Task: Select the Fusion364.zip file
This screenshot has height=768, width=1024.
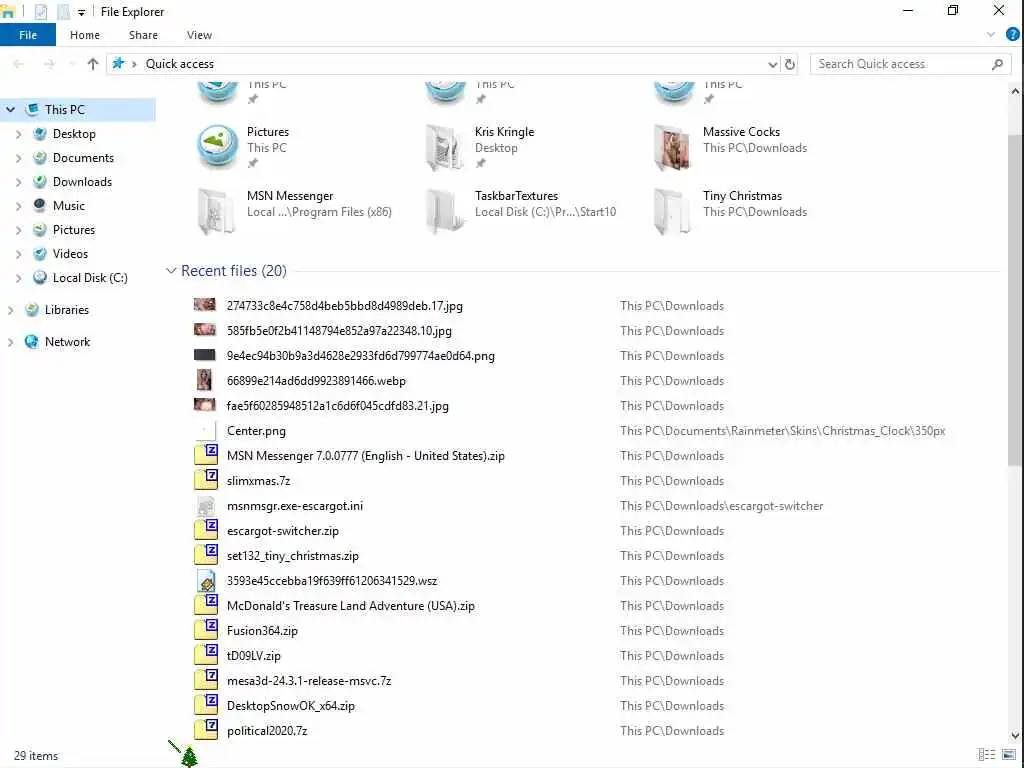Action: (x=262, y=631)
